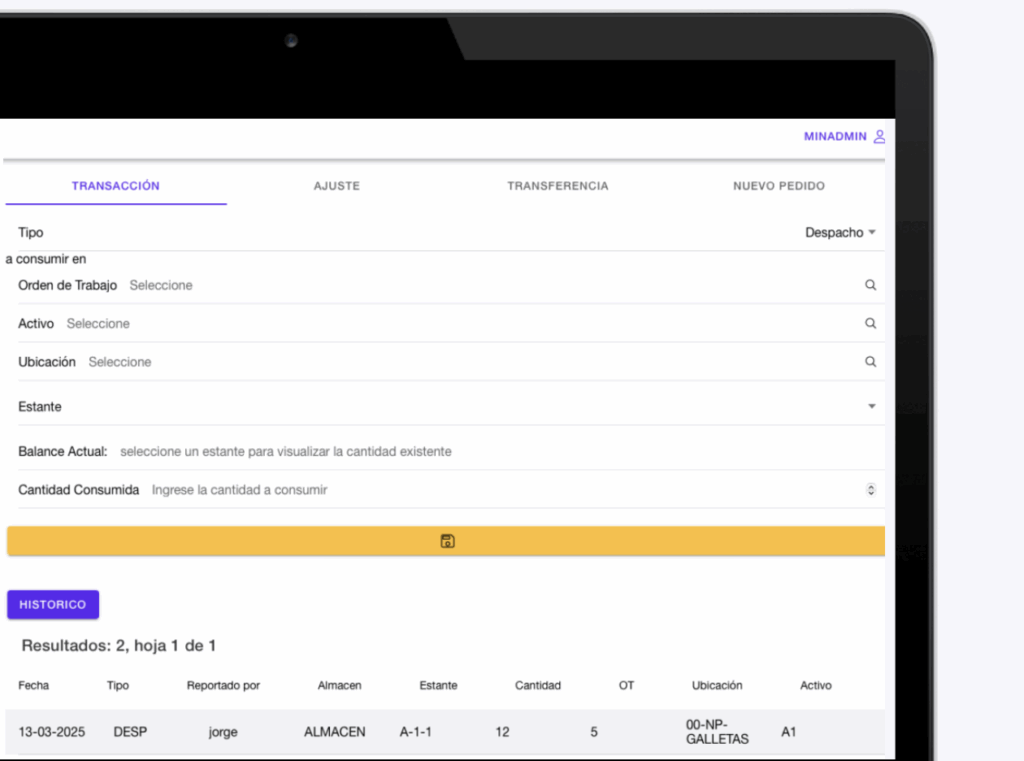Click the 'a consumir en' label
The image size is (1024, 761).
coord(46,259)
